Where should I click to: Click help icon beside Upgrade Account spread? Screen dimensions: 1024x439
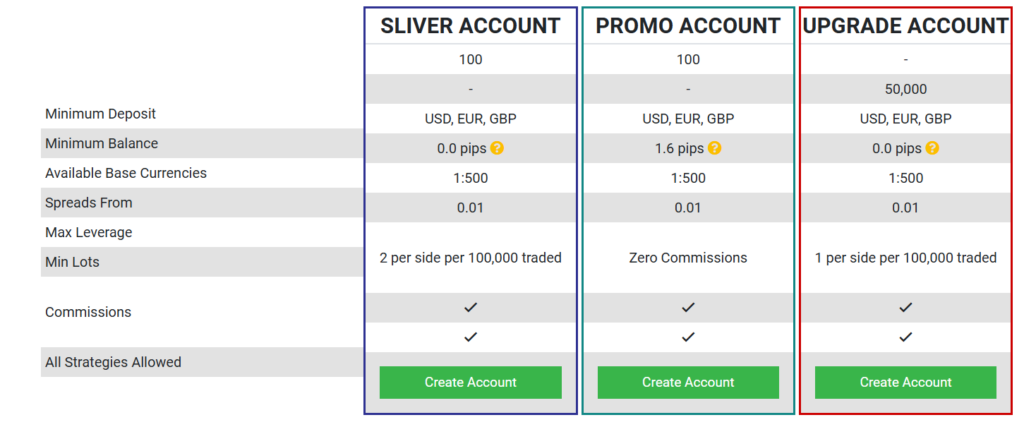tap(932, 148)
